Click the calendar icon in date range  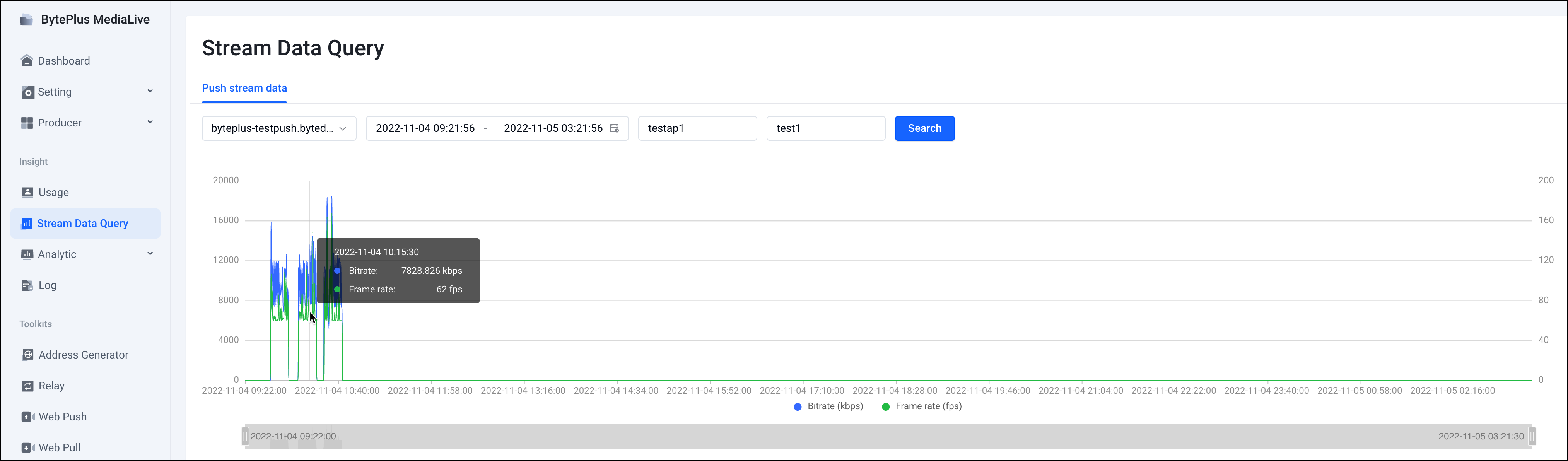(x=615, y=128)
